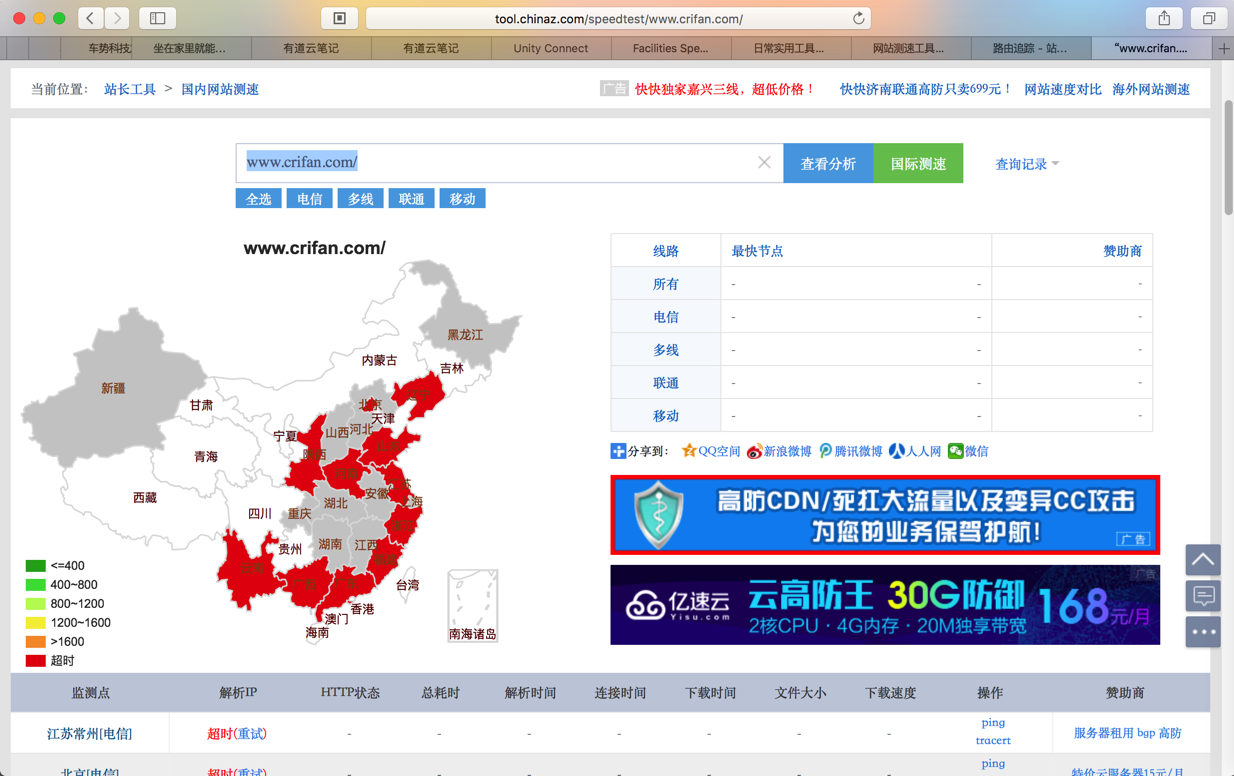Go back using Safari back arrow
This screenshot has width=1234, height=776.
[91, 18]
